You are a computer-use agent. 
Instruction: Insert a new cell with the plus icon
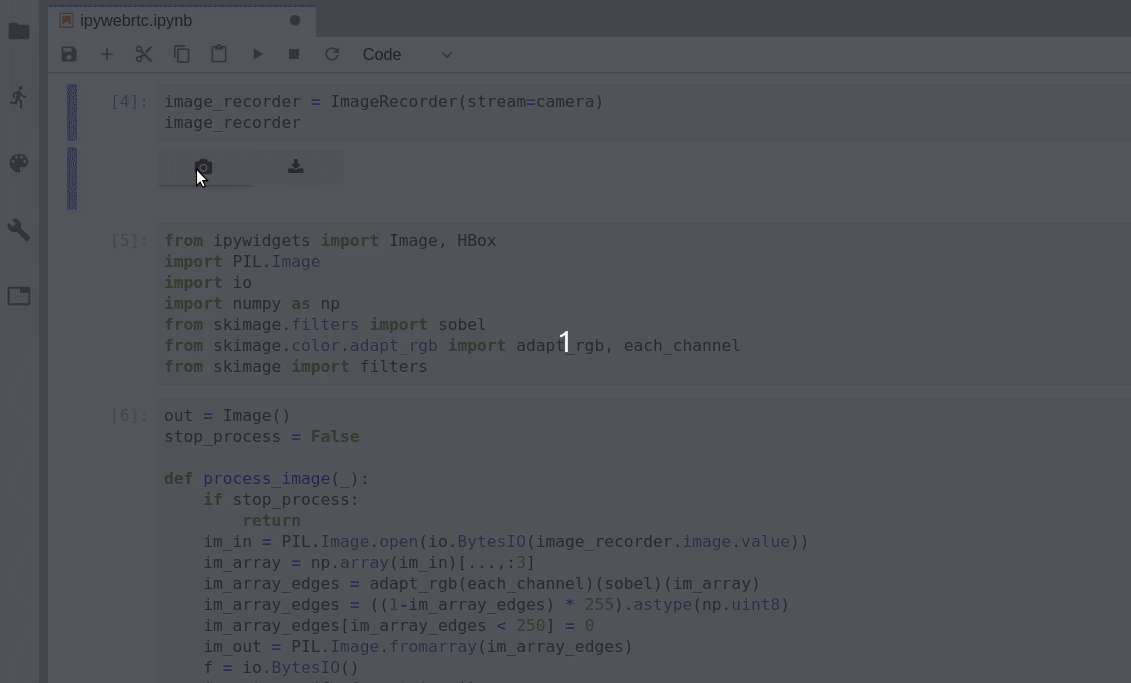pyautogui.click(x=107, y=55)
